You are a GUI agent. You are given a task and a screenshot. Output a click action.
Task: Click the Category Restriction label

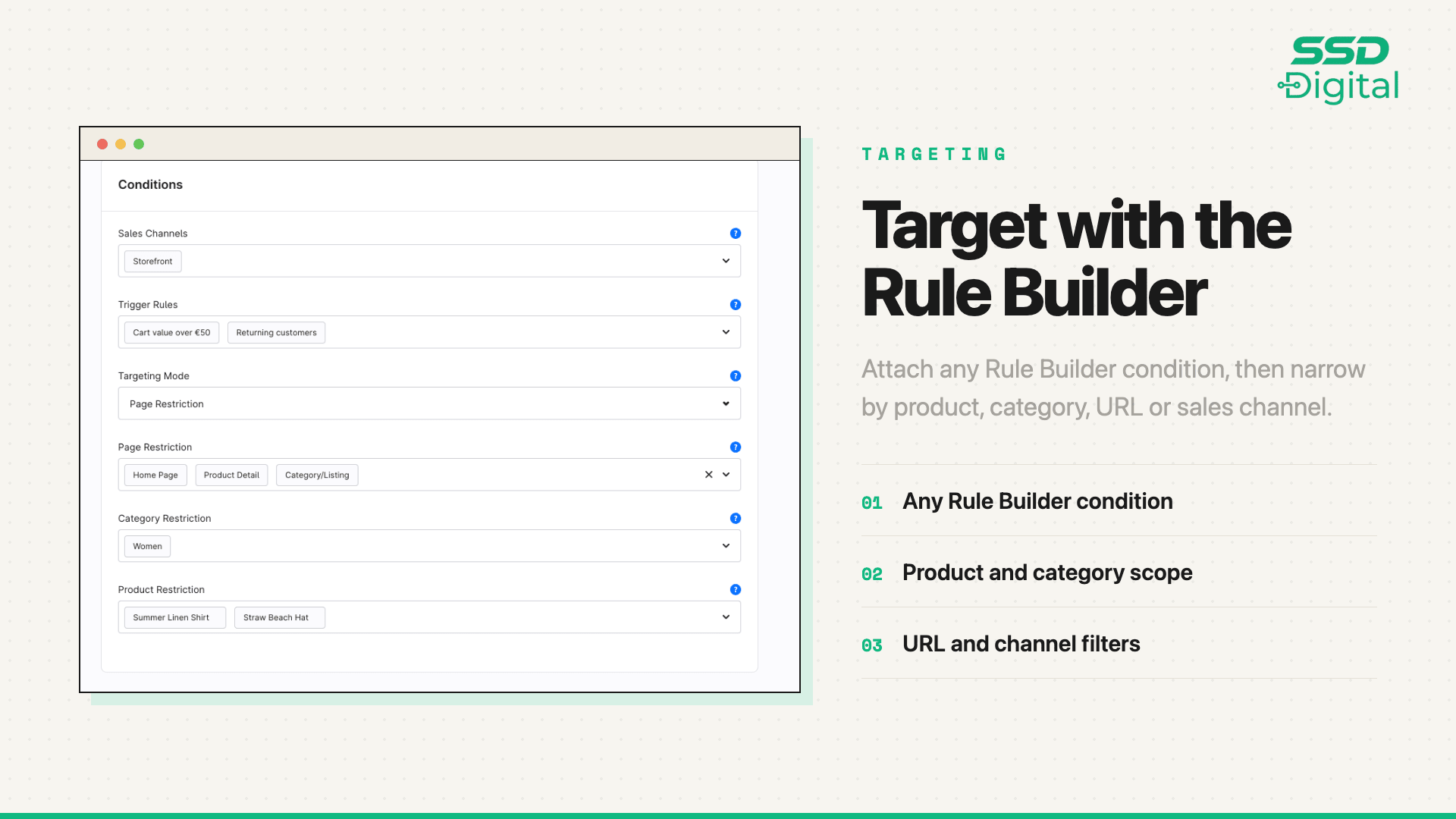(165, 519)
